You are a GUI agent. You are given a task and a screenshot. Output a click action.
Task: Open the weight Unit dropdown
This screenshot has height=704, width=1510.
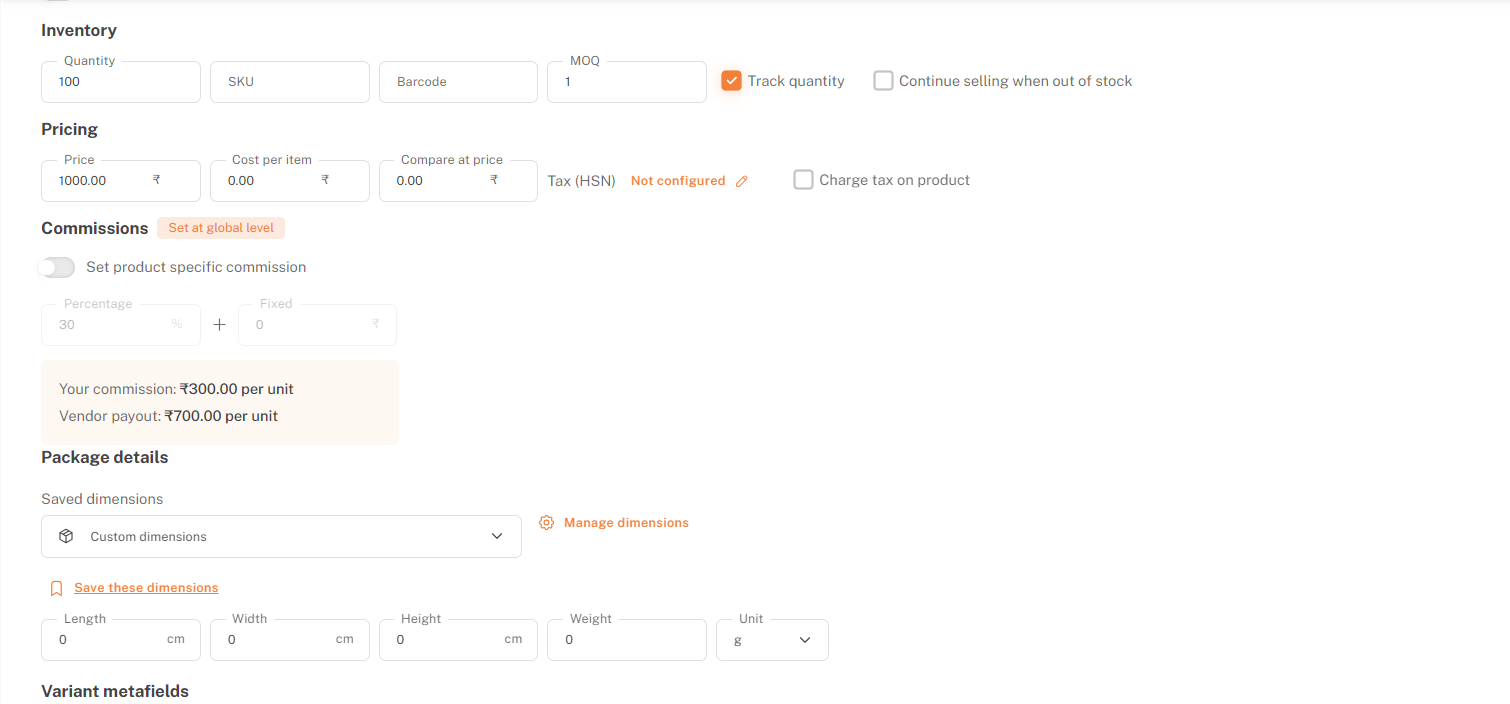point(772,640)
